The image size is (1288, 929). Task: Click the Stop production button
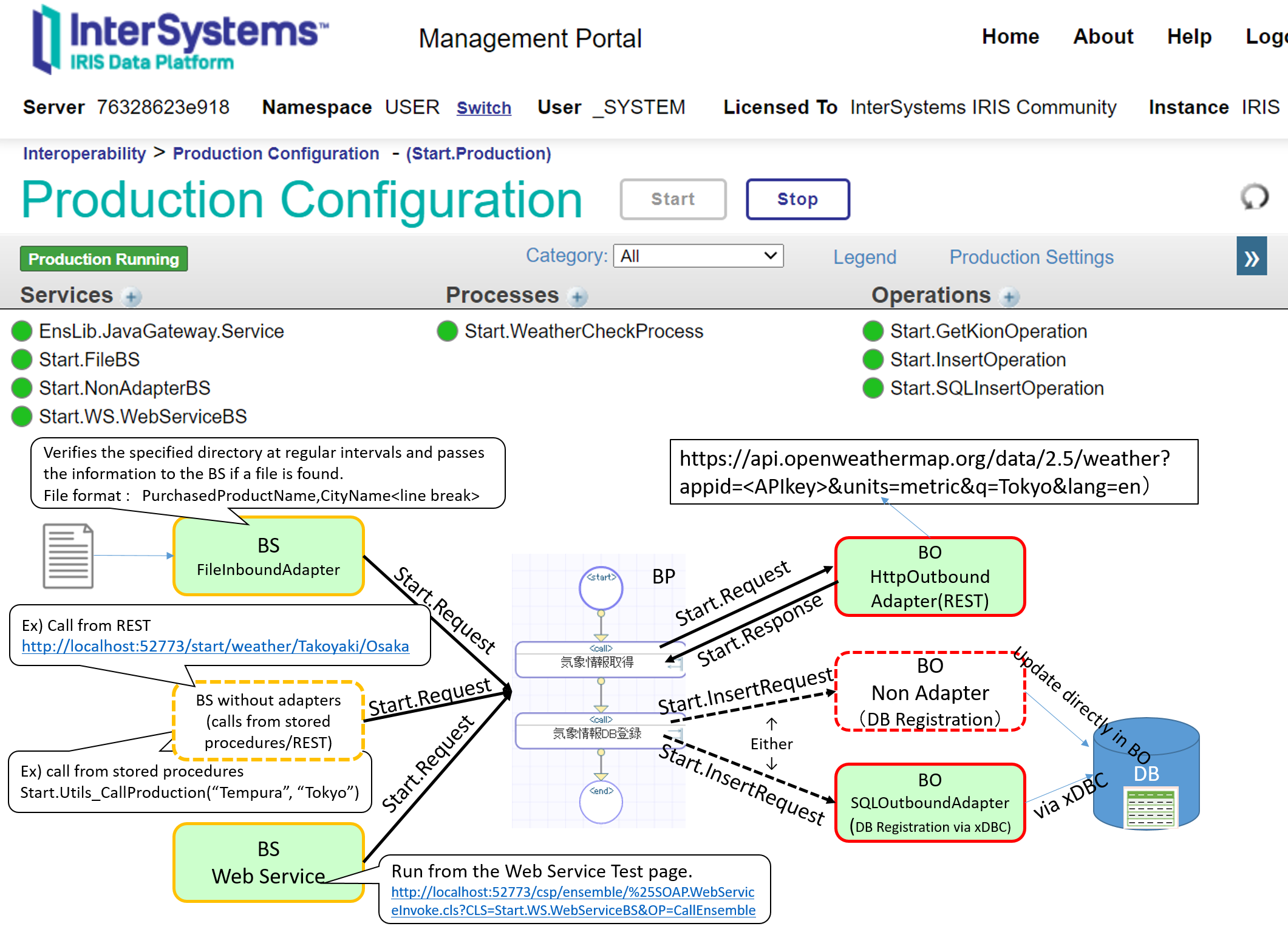point(798,199)
